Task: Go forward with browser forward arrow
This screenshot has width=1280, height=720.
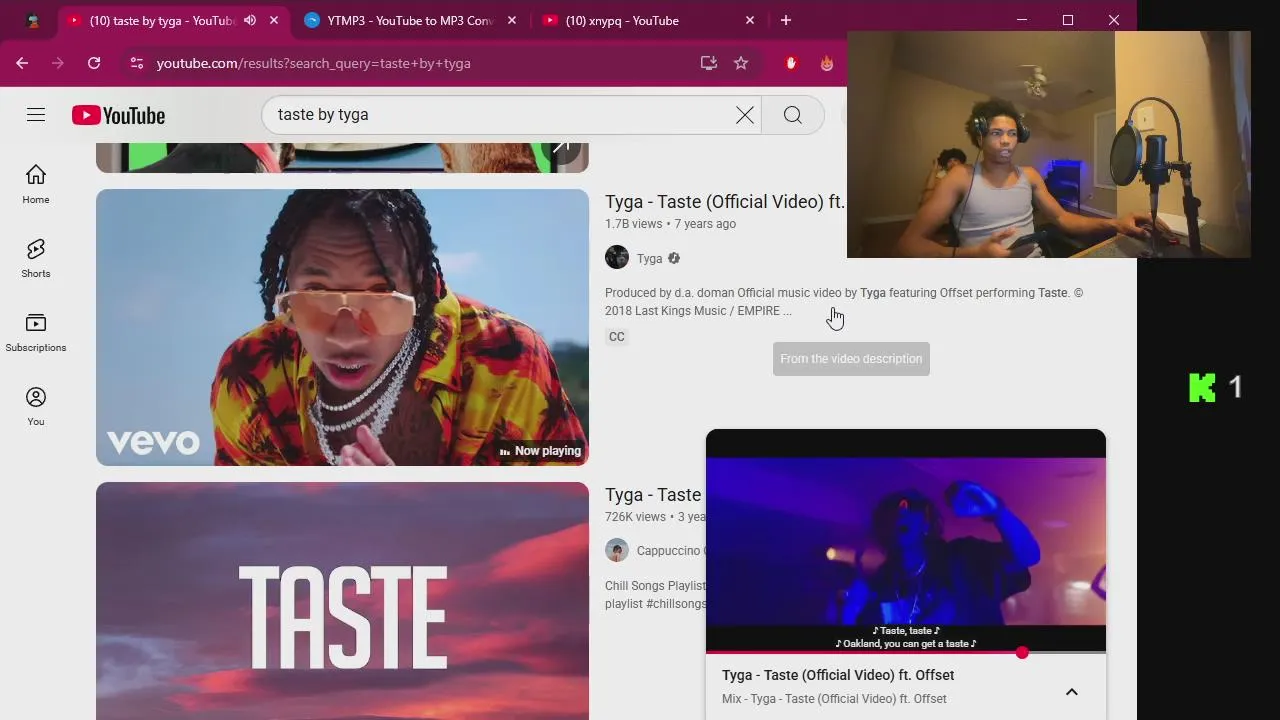Action: tap(58, 63)
